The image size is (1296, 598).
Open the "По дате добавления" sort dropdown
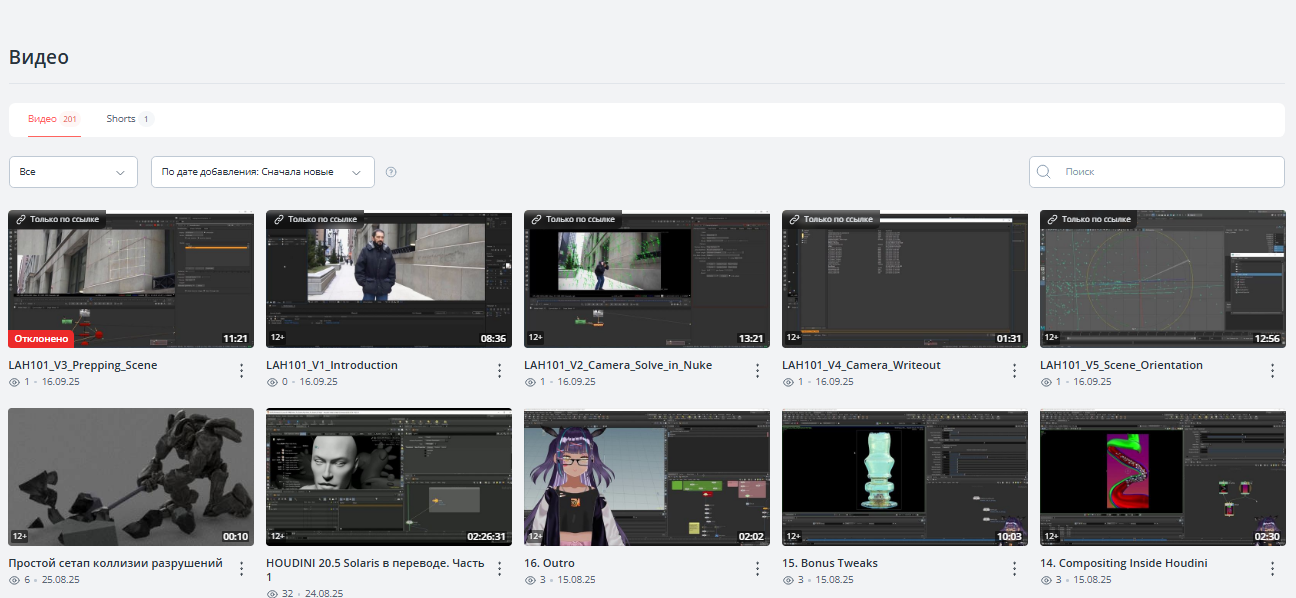click(262, 172)
